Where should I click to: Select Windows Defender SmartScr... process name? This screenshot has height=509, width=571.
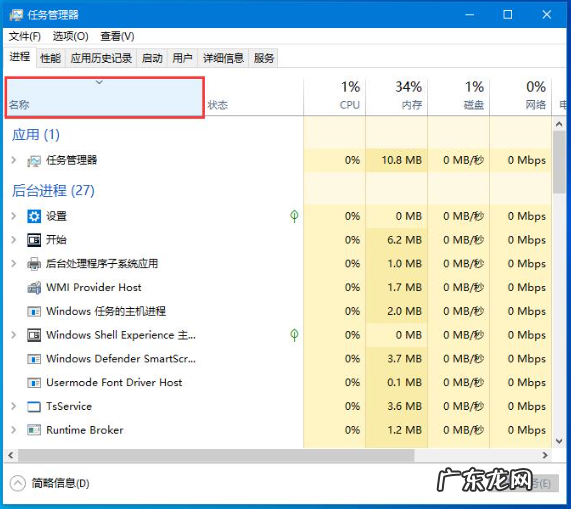(121, 359)
